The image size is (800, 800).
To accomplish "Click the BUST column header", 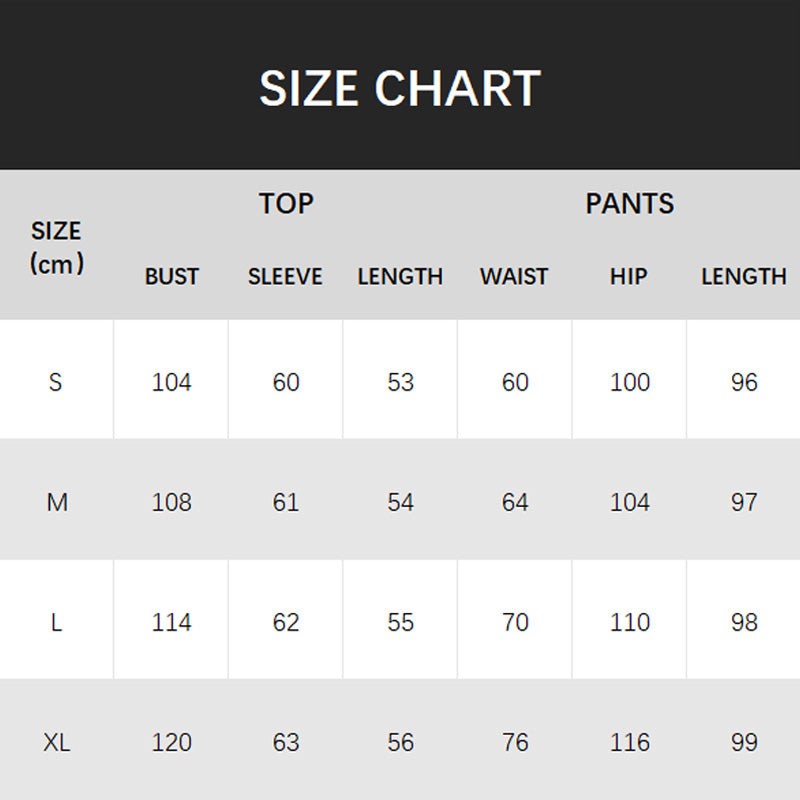I will 172,276.
